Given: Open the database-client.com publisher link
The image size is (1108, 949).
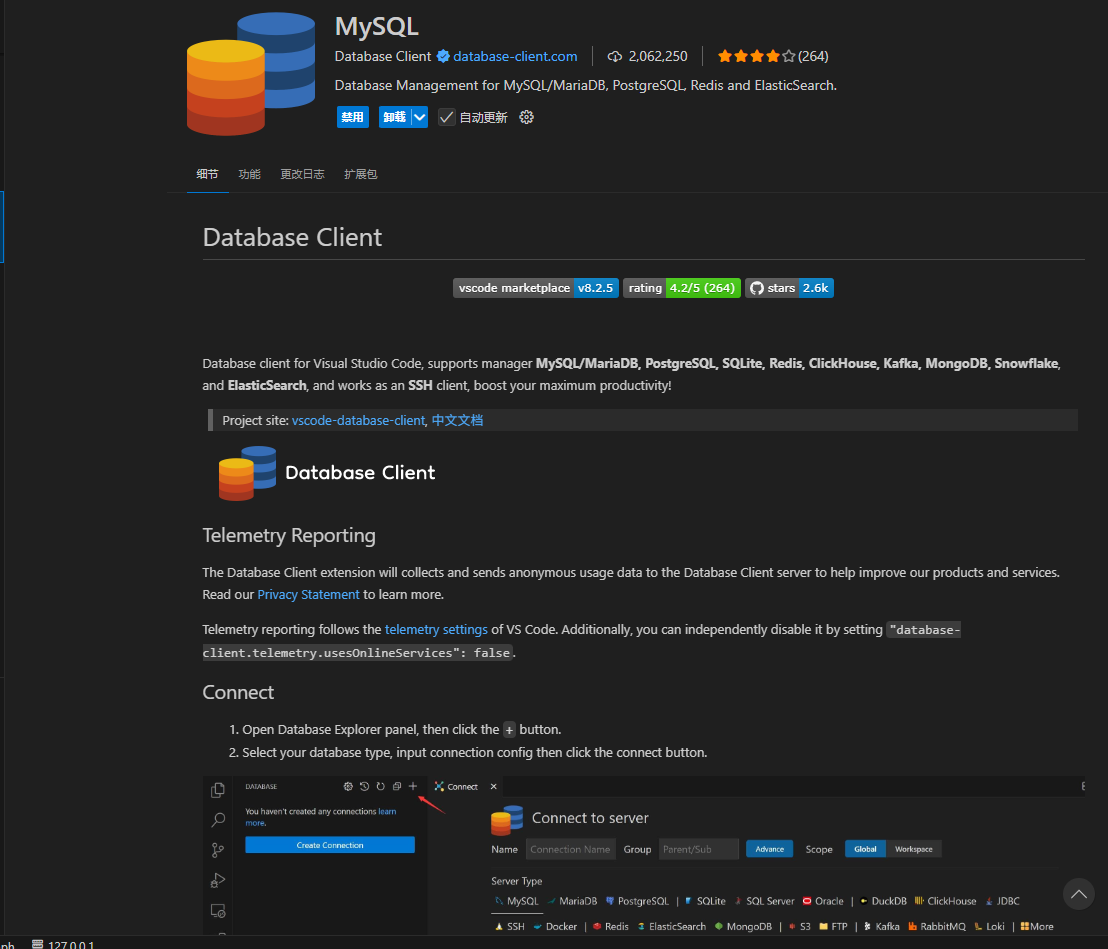Looking at the screenshot, I should point(515,57).
